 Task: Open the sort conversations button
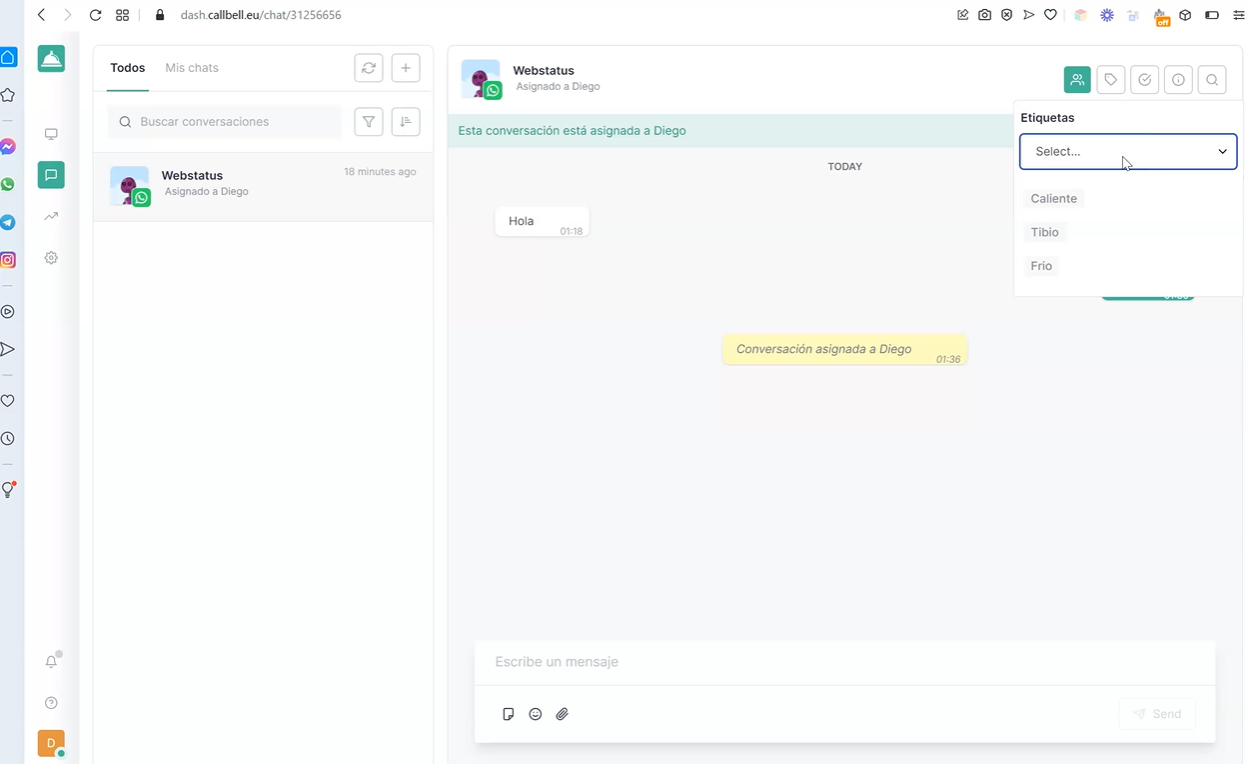(405, 122)
